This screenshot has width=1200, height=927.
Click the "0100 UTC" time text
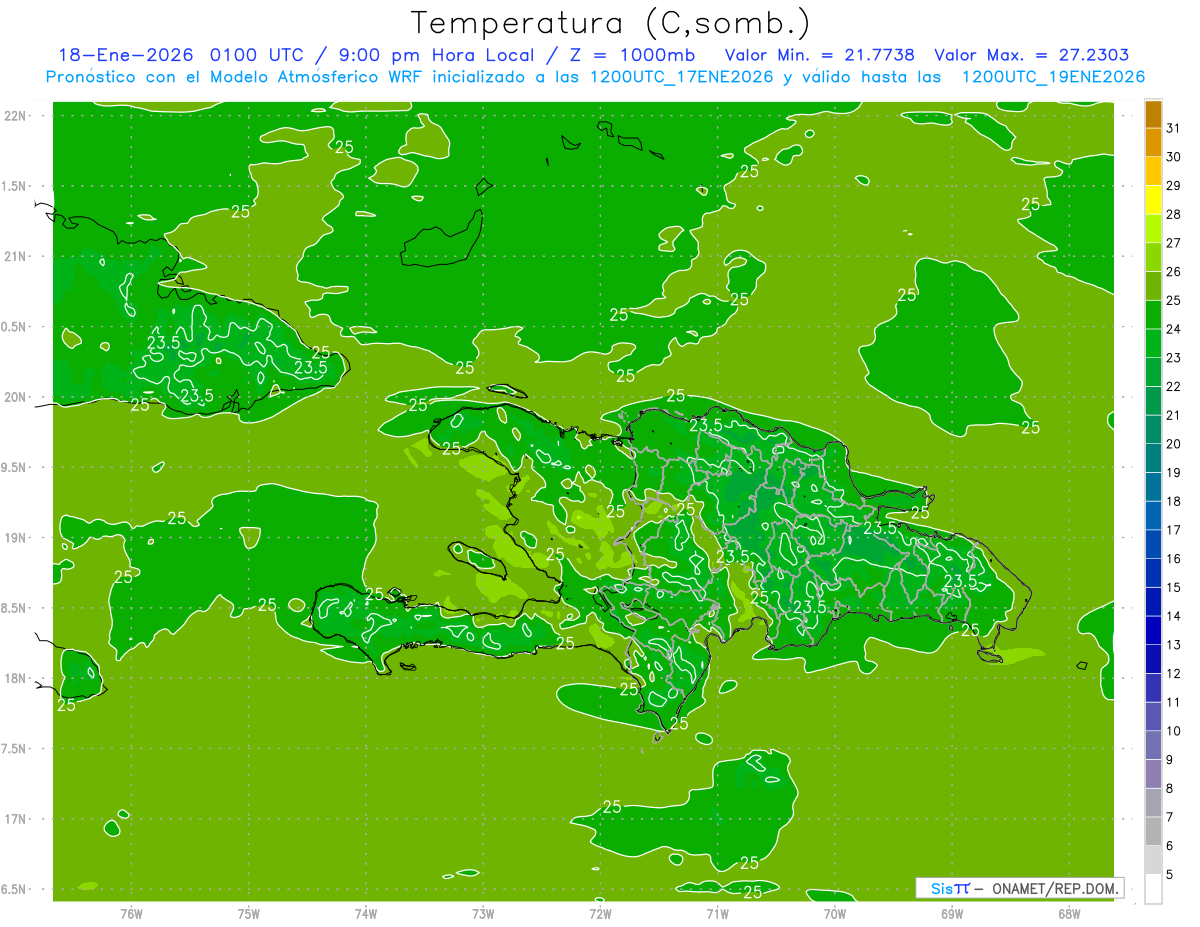[258, 55]
